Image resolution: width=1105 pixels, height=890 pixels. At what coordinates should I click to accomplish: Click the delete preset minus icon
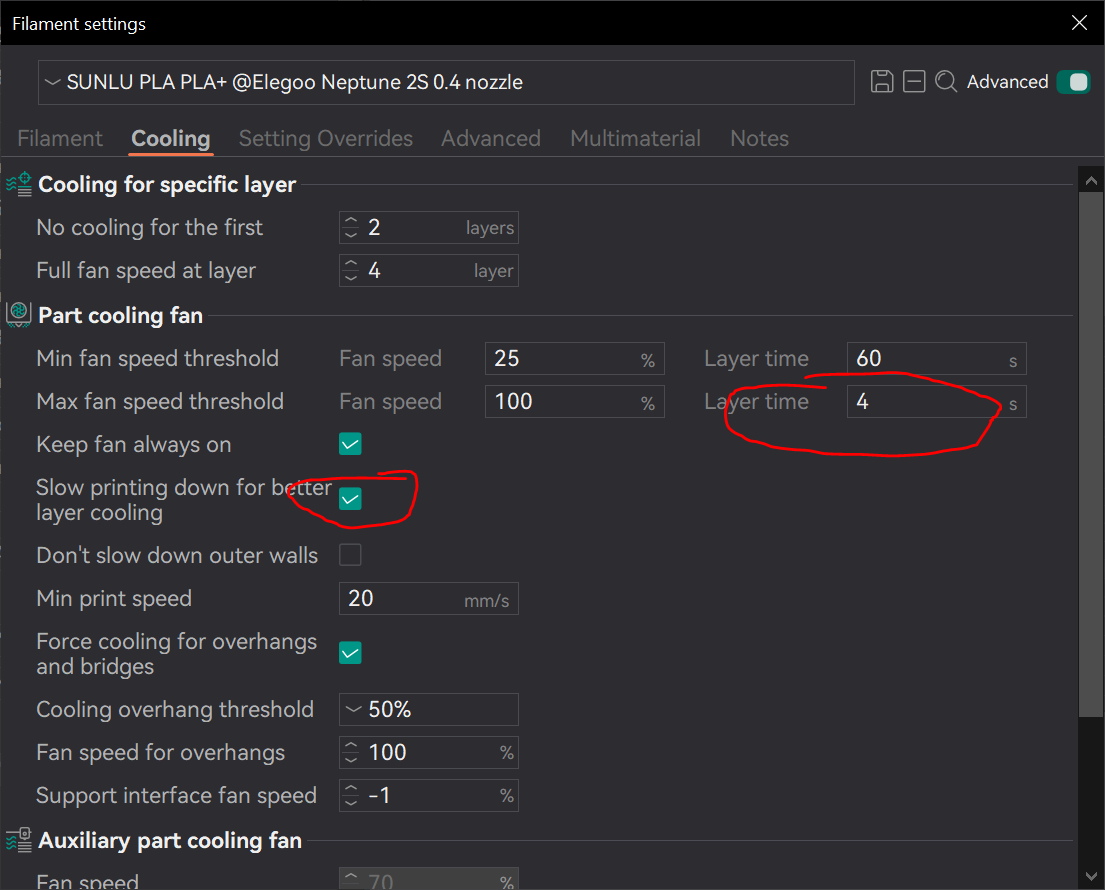(x=914, y=82)
